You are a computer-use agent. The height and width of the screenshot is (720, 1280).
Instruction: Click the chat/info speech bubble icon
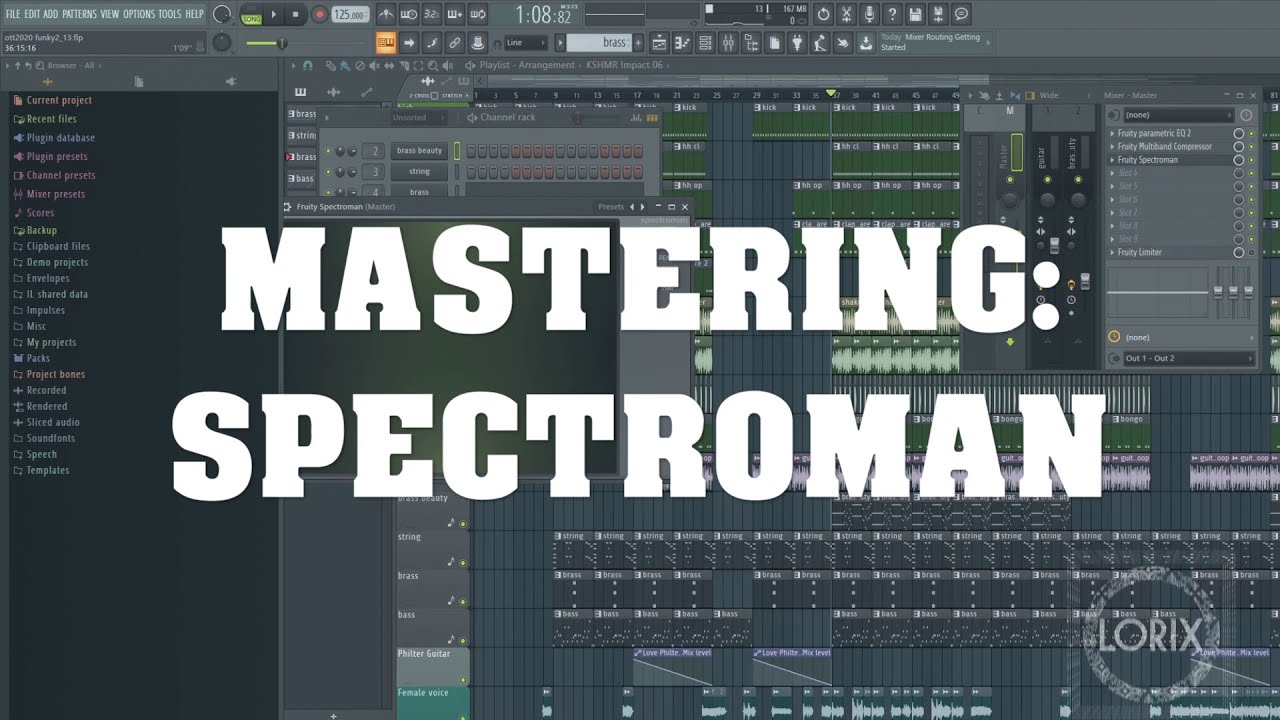point(961,14)
